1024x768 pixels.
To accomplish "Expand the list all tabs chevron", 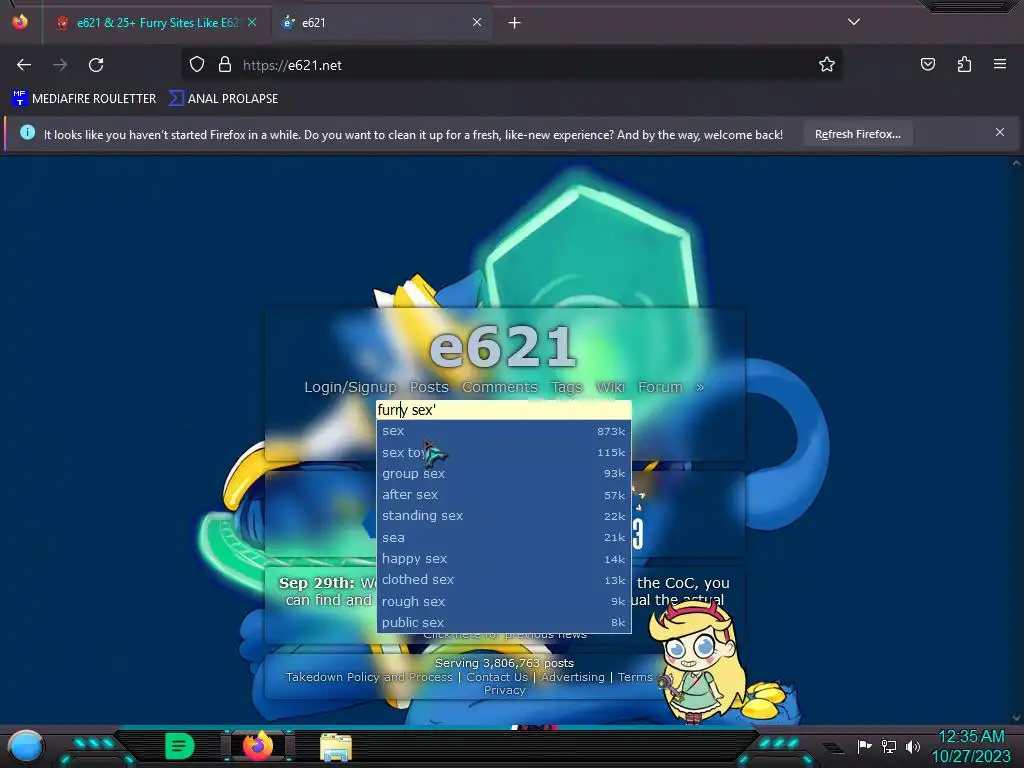I will click(x=854, y=22).
